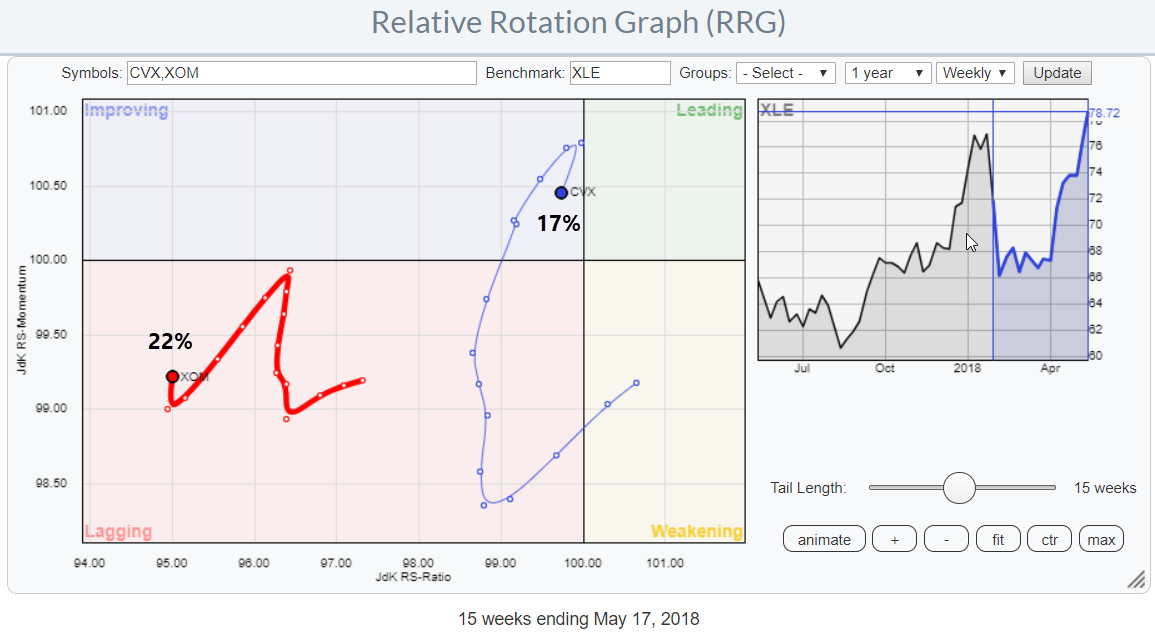The width and height of the screenshot is (1155, 635).
Task: Click the 22% annotation near XOM
Action: pos(170,341)
